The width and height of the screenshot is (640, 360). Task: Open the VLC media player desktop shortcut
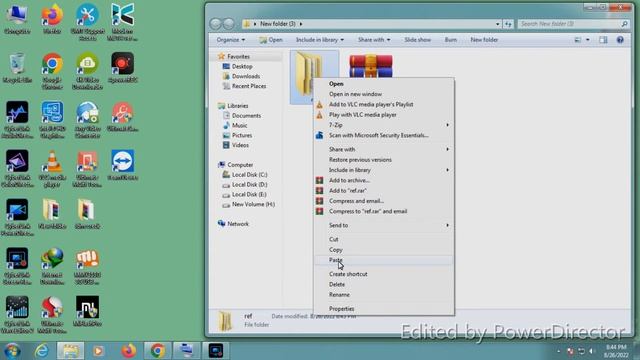tap(52, 169)
